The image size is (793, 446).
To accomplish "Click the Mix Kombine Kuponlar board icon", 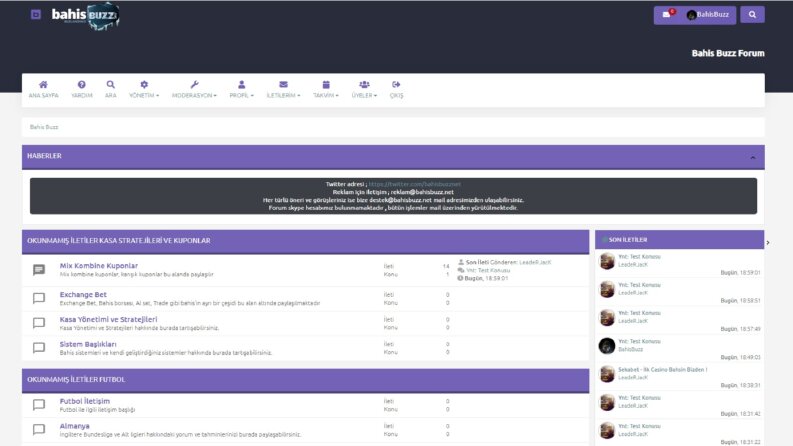I will 39,270.
